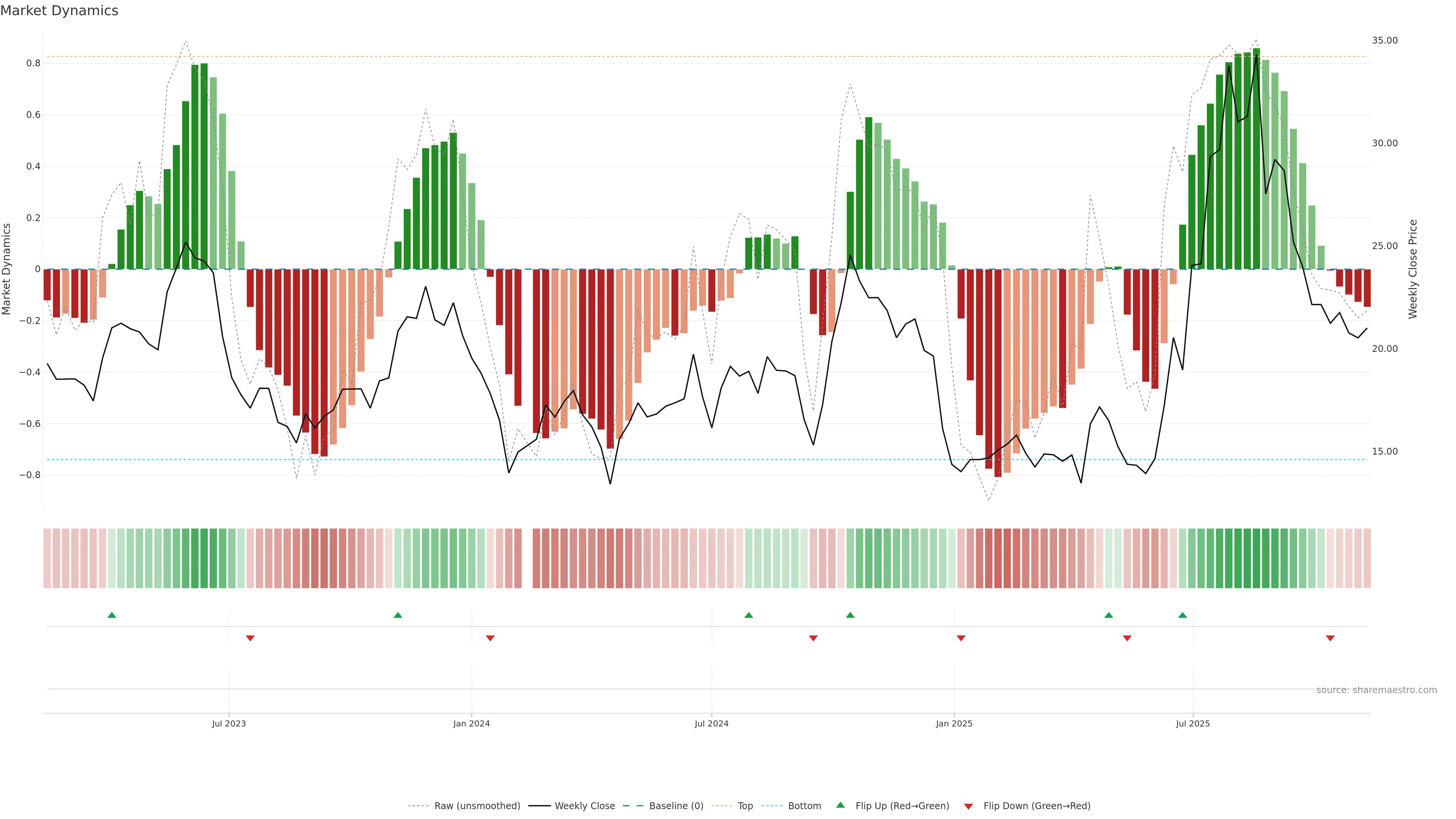Click the Weekly Close Price axis title
Screen dimensions: 1456x819
tap(1412, 269)
